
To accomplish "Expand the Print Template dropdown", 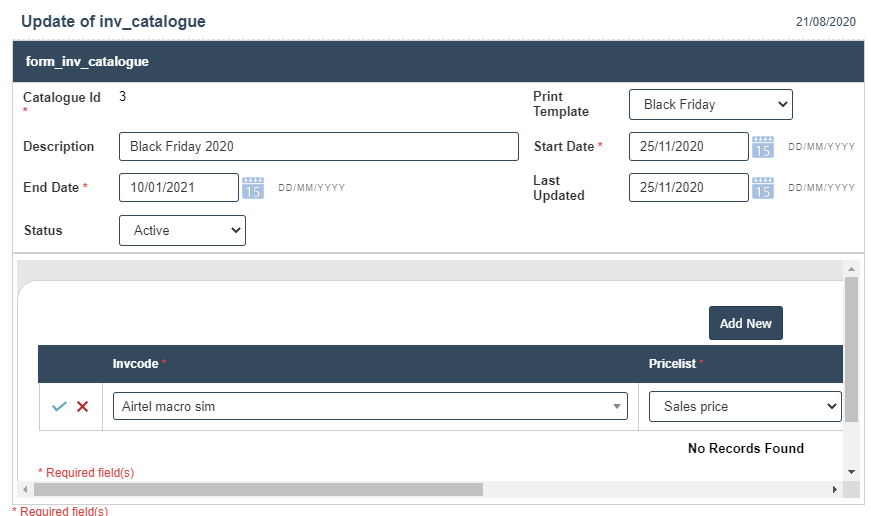I will click(x=710, y=104).
